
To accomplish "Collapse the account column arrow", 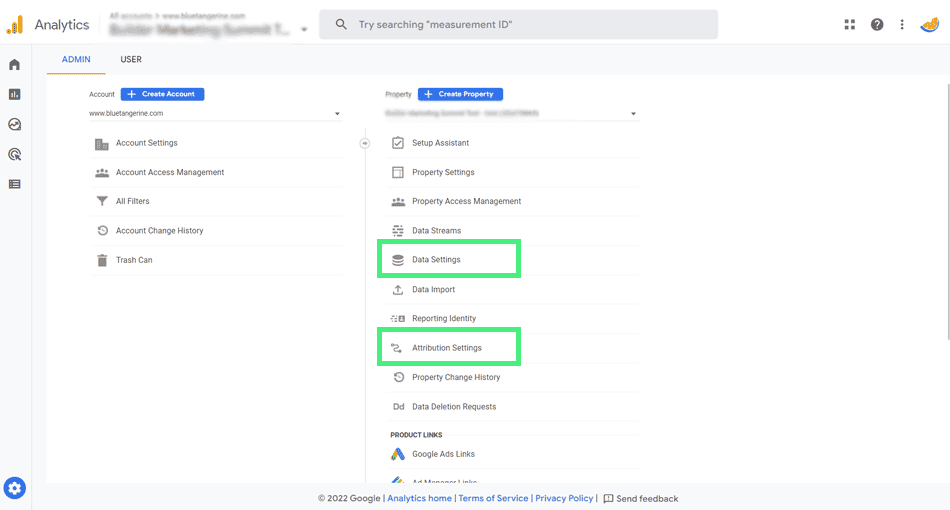I will [365, 144].
